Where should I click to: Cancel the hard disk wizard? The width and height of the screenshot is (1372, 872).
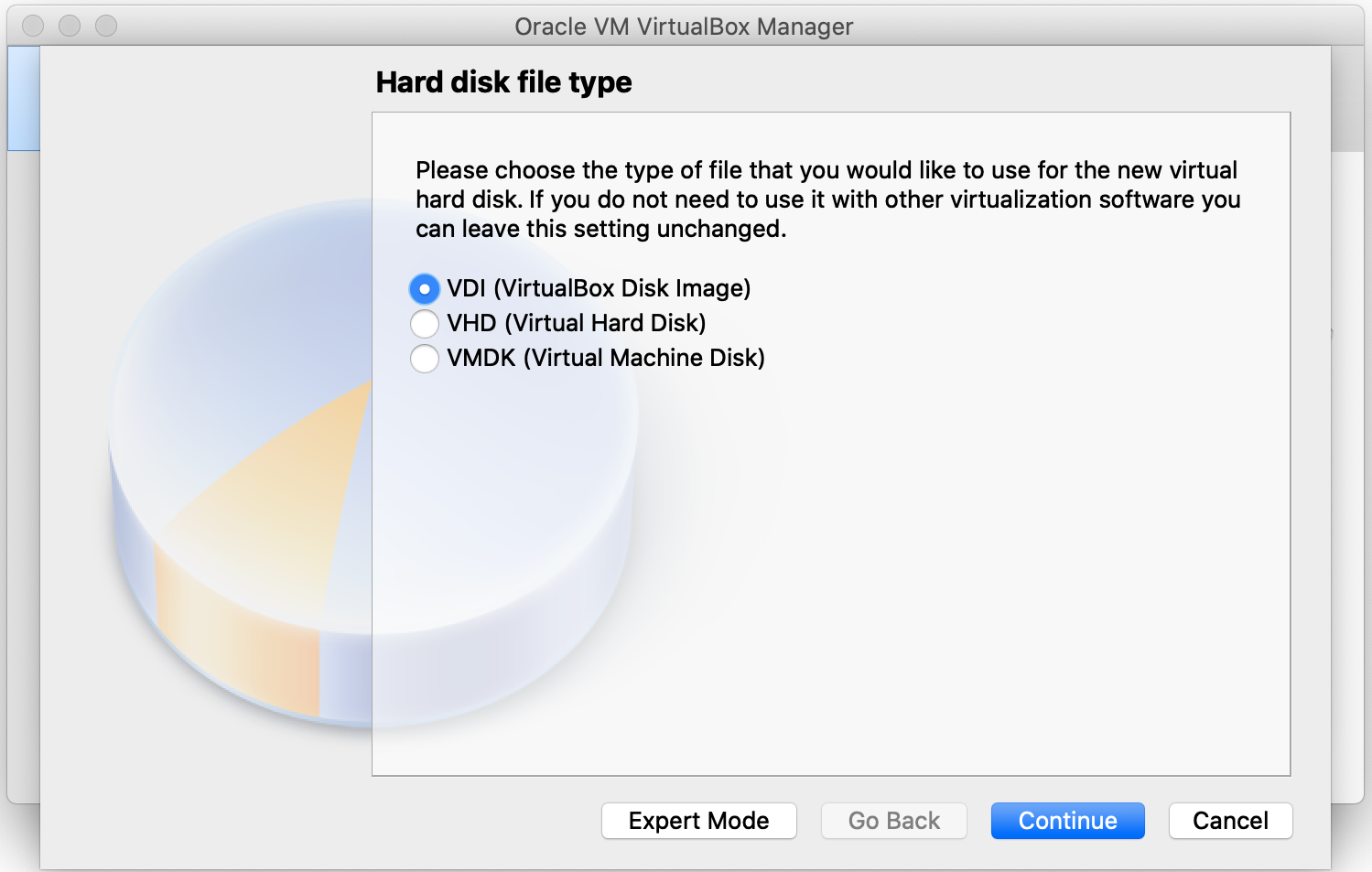click(x=1230, y=821)
